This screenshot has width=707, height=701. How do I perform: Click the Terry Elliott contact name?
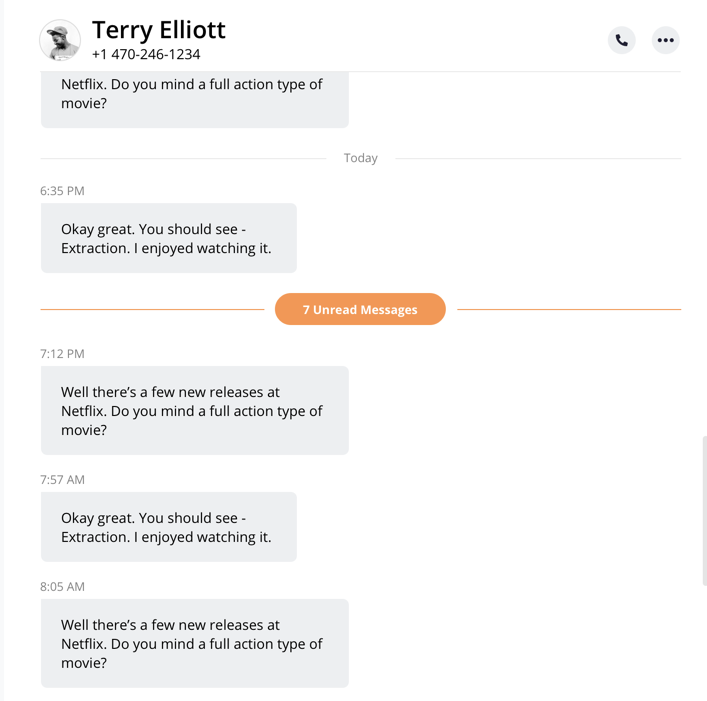point(159,30)
